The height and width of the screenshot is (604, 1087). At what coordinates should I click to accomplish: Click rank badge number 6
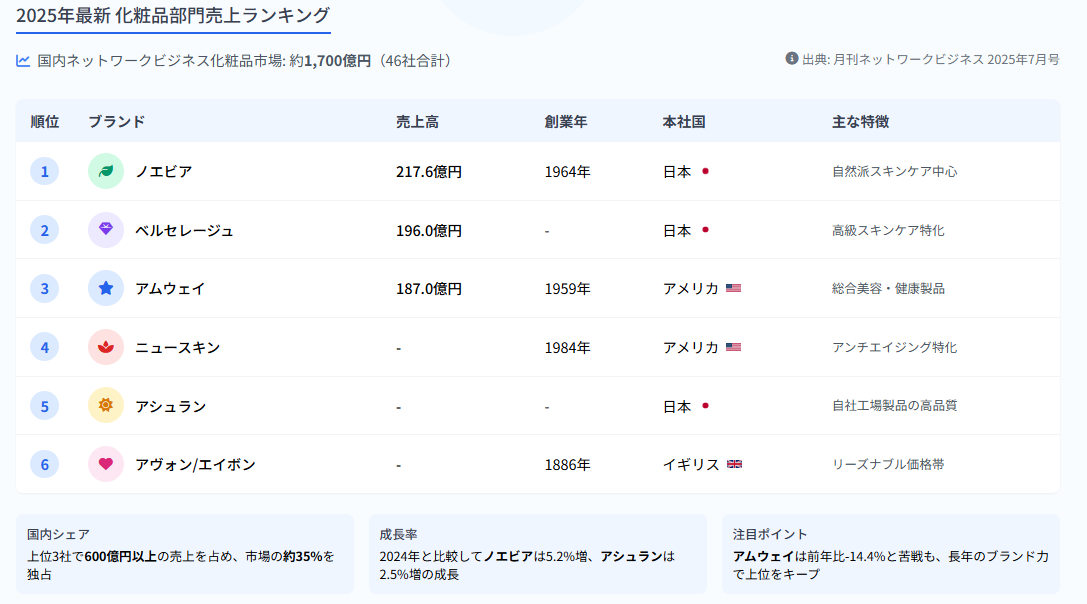(44, 465)
